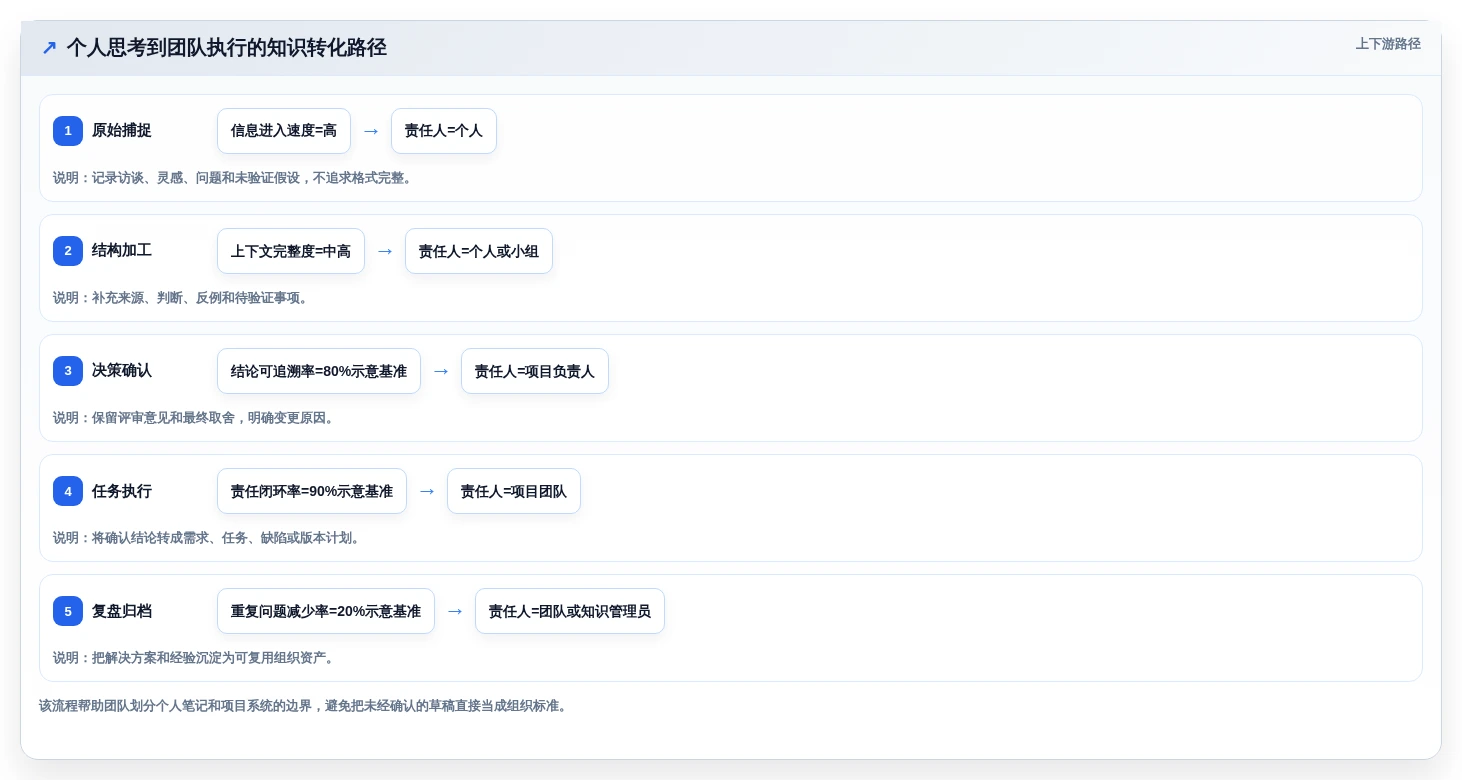
Task: Click the 责任人=个人或小组 chip
Action: point(479,251)
